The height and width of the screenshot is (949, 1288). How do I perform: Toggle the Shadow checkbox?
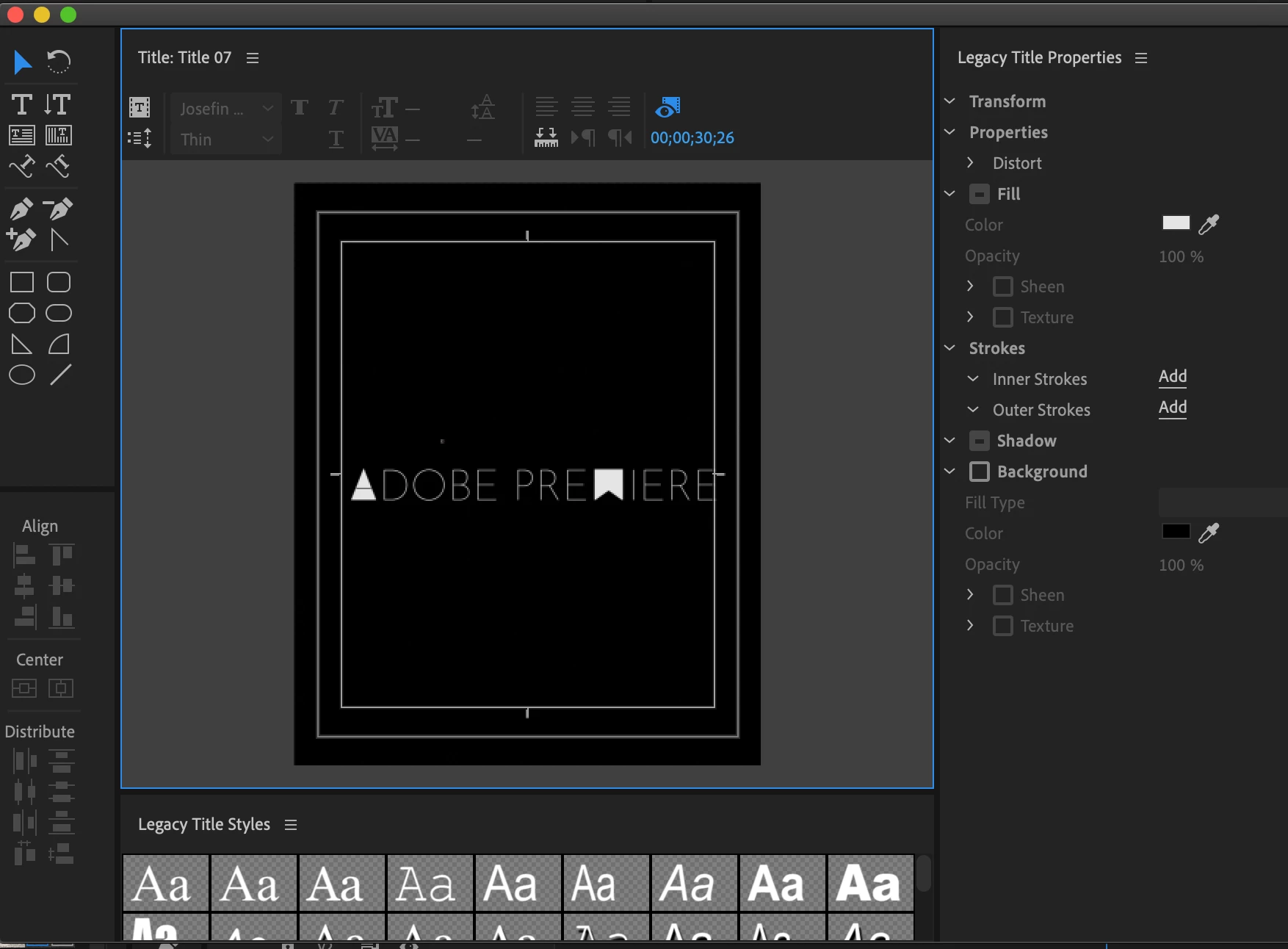[979, 441]
